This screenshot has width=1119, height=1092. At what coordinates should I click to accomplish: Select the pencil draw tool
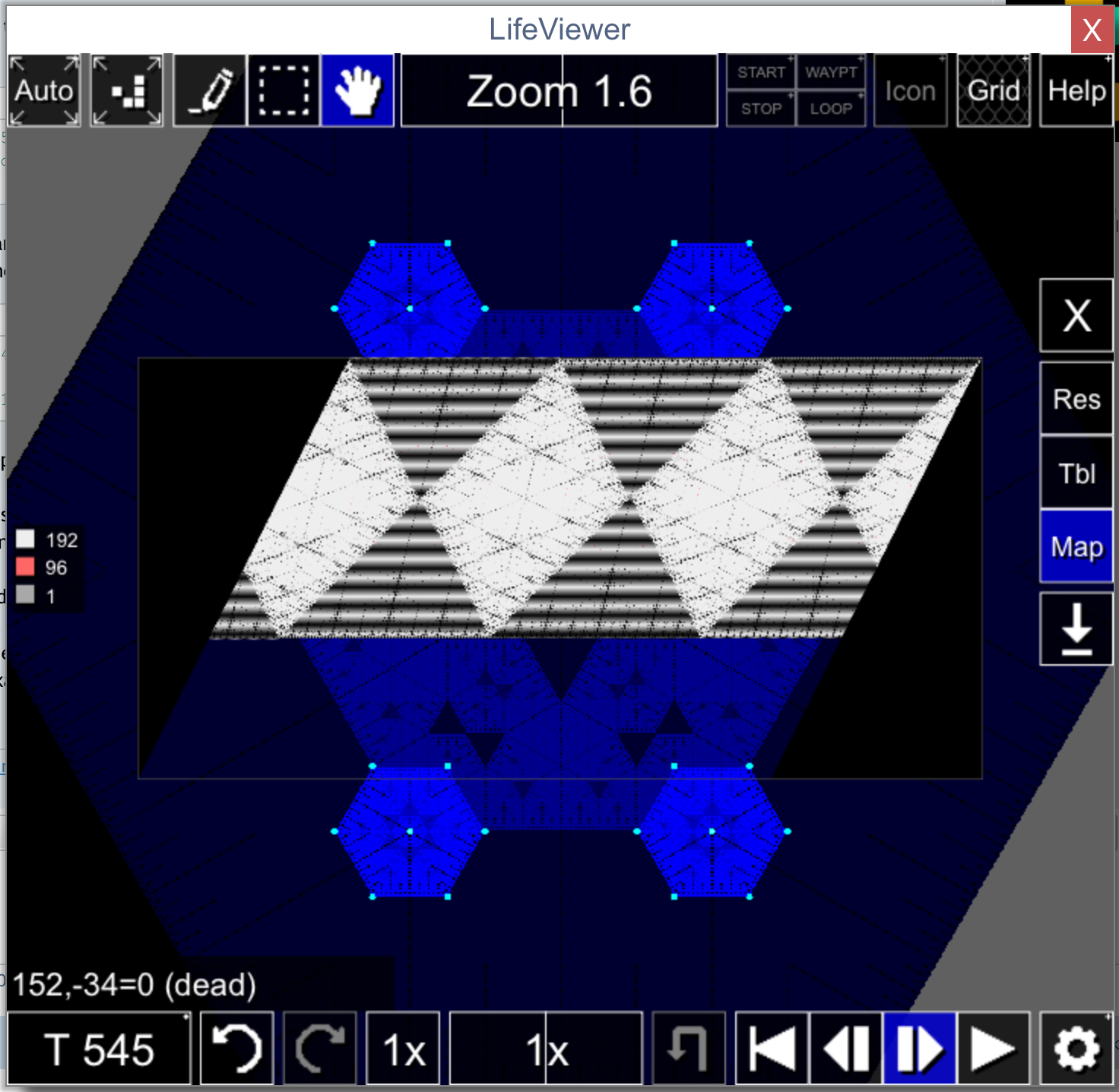[210, 90]
